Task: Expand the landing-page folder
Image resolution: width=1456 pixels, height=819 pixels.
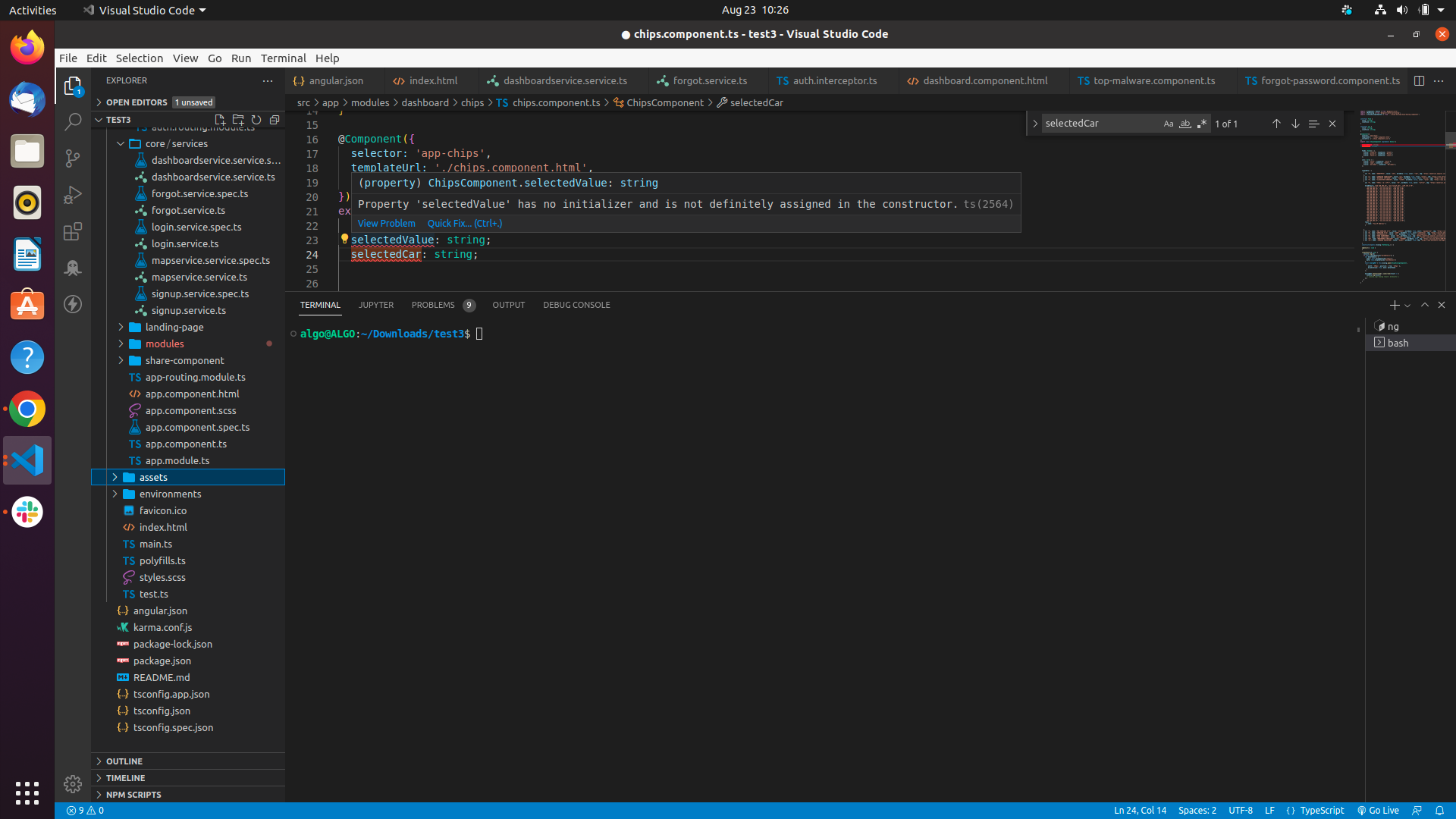Action: (x=174, y=327)
